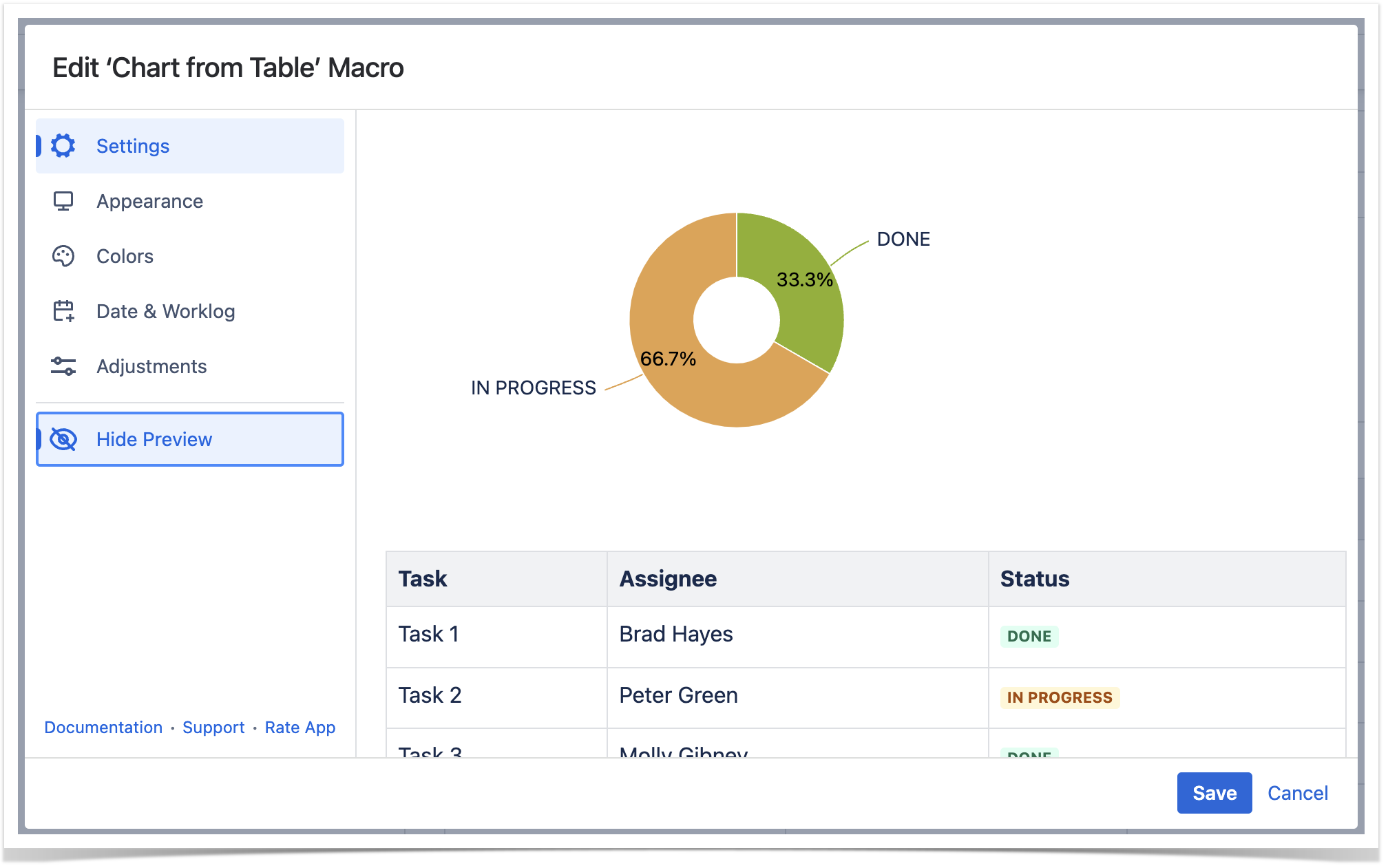Switch to the Colors section
This screenshot has height=868, width=1388.
point(125,256)
